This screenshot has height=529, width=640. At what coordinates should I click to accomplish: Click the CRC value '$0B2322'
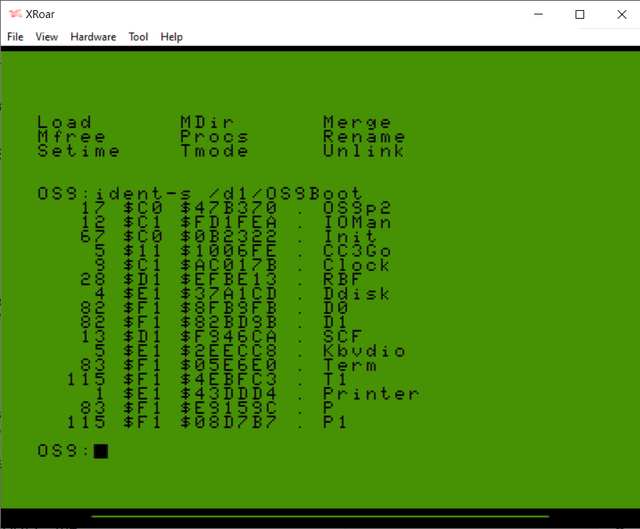(x=229, y=236)
